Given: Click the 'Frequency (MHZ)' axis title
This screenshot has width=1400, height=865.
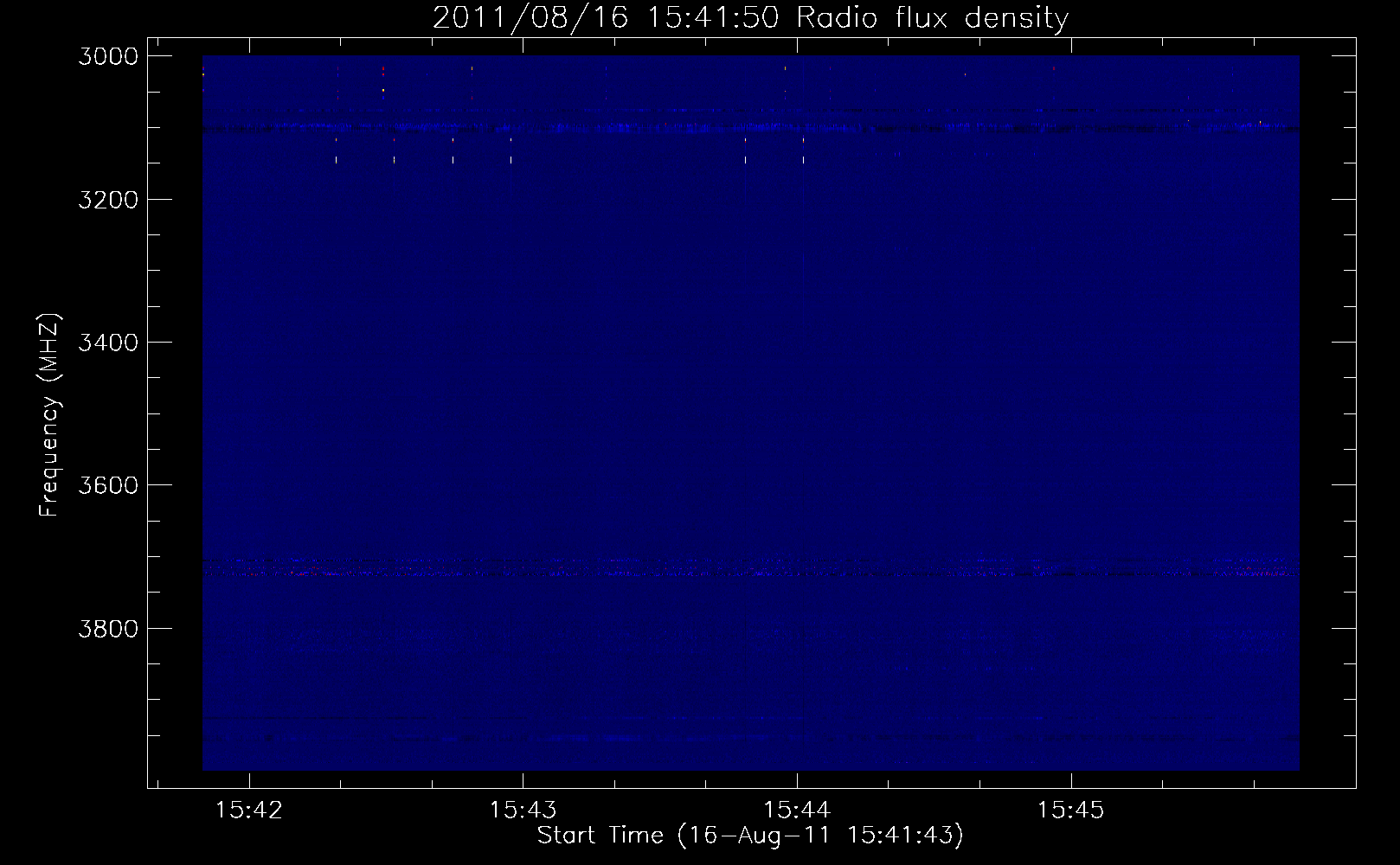Looking at the screenshot, I should 49,415.
